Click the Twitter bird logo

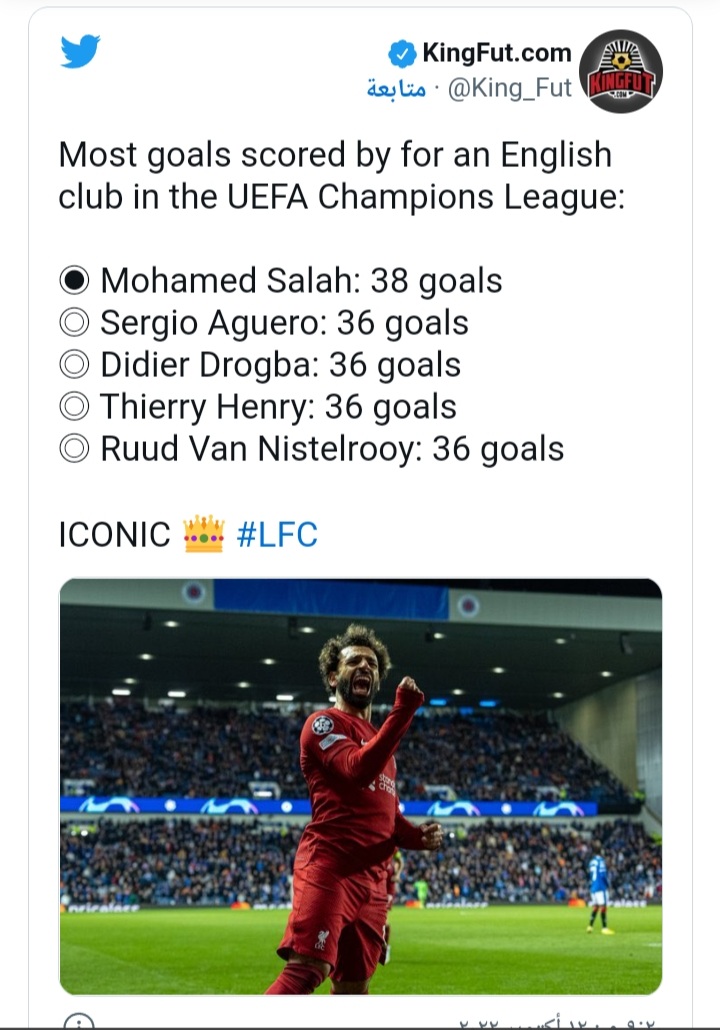point(80,52)
